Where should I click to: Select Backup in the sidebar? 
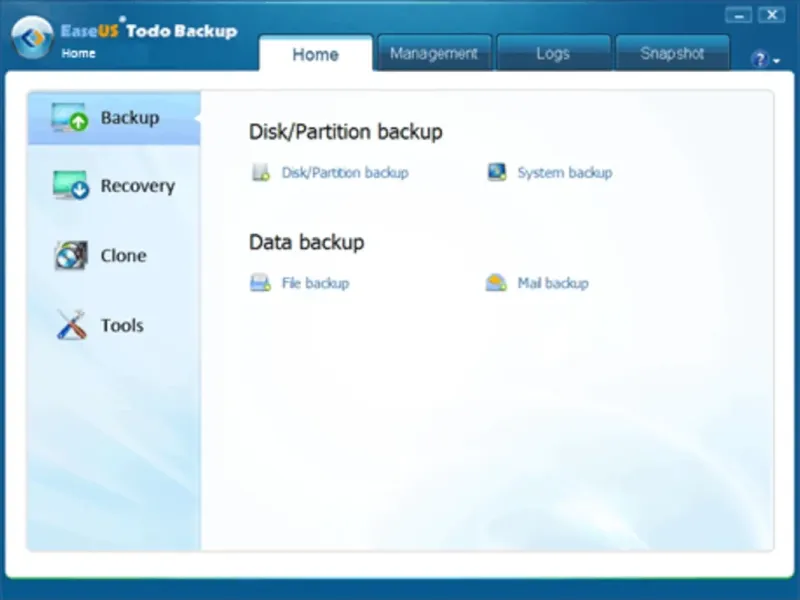coord(114,118)
